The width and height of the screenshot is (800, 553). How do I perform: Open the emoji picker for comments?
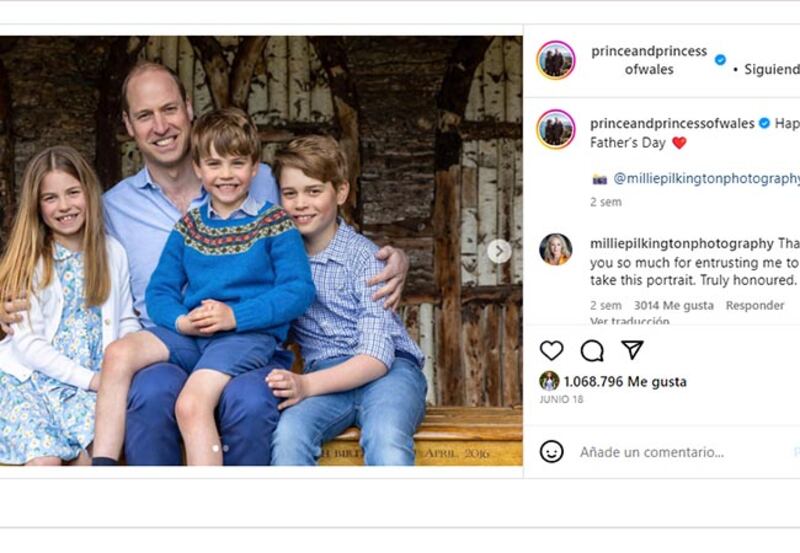pos(551,452)
